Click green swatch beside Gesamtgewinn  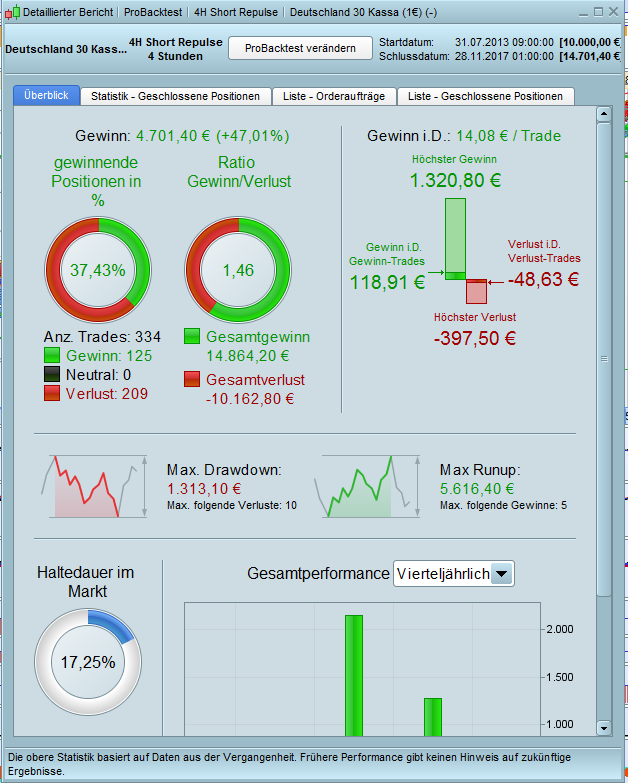click(192, 337)
